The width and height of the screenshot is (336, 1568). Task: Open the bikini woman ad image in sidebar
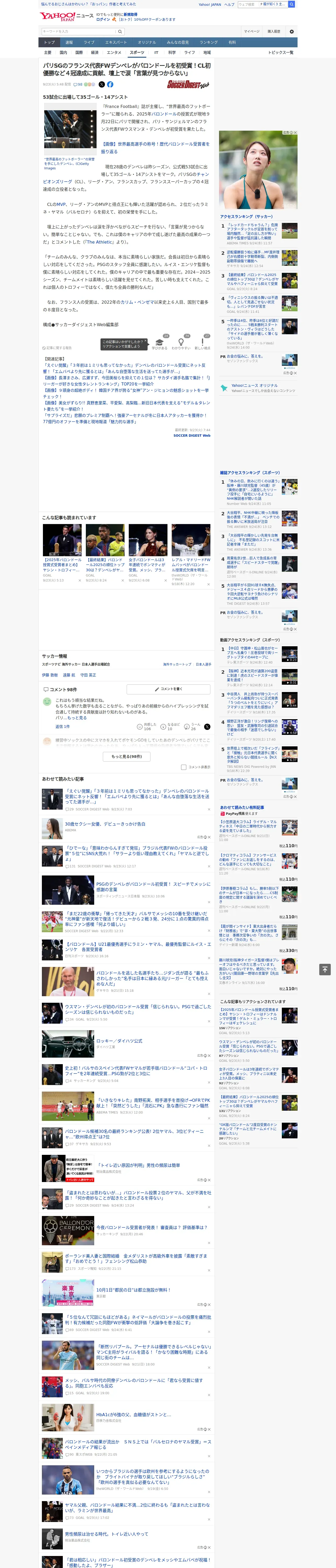click(x=259, y=170)
